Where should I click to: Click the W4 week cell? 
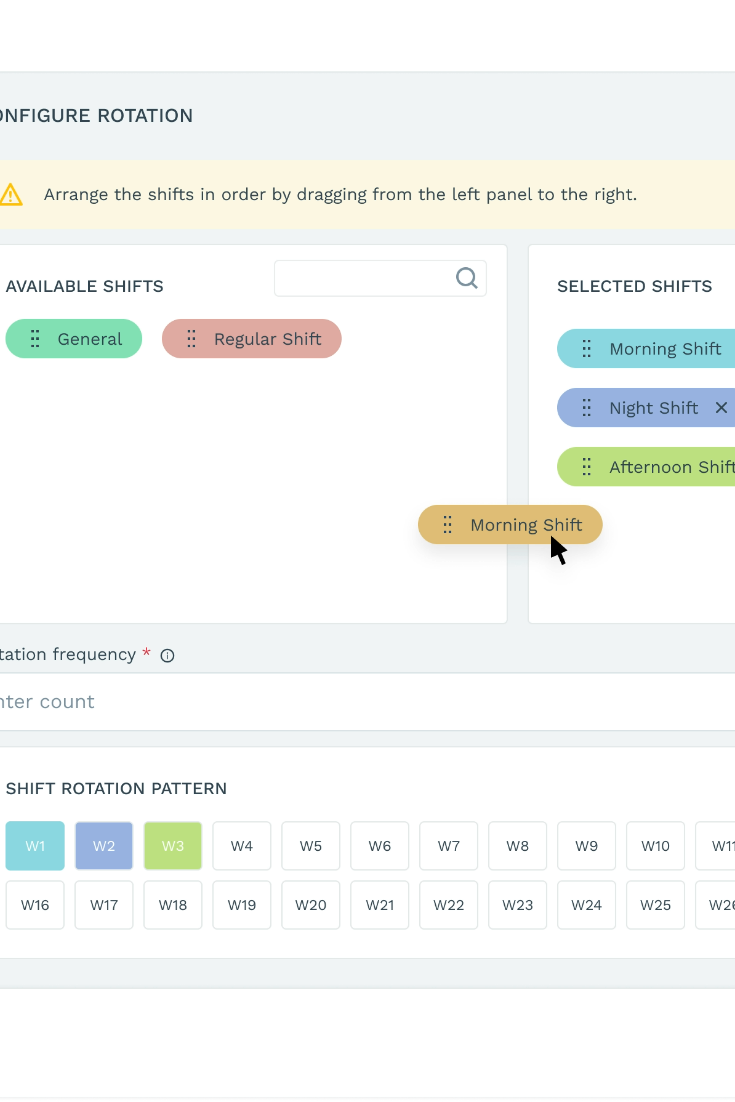pos(242,846)
